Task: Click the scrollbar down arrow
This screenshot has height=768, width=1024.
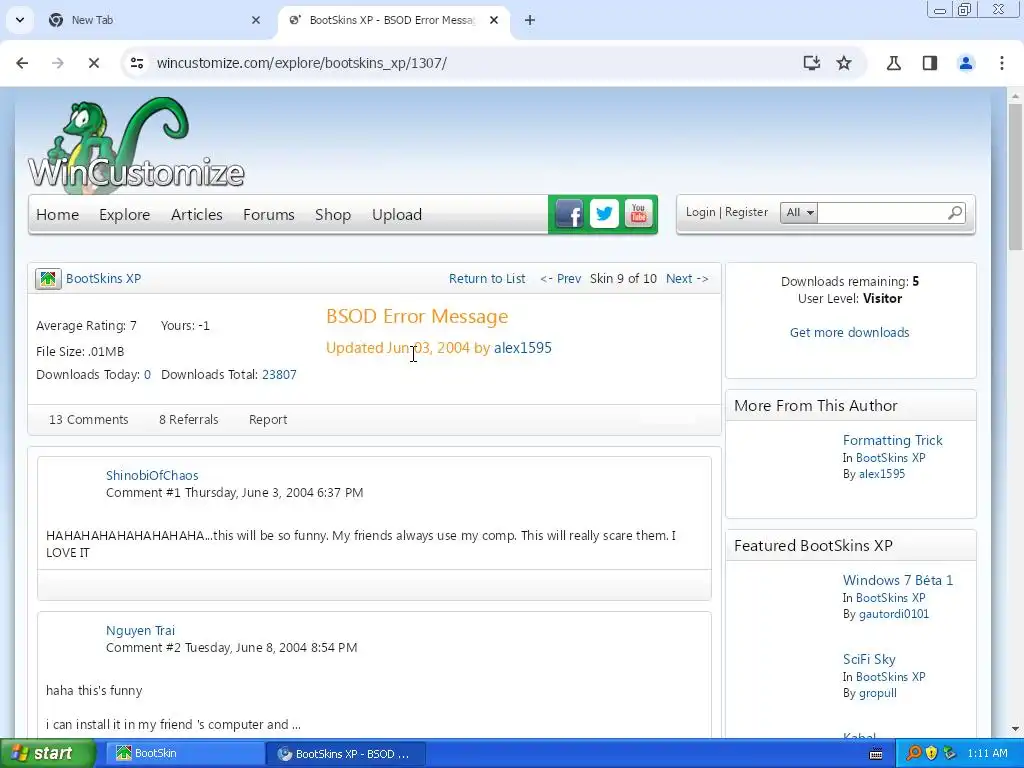Action: point(1016,729)
